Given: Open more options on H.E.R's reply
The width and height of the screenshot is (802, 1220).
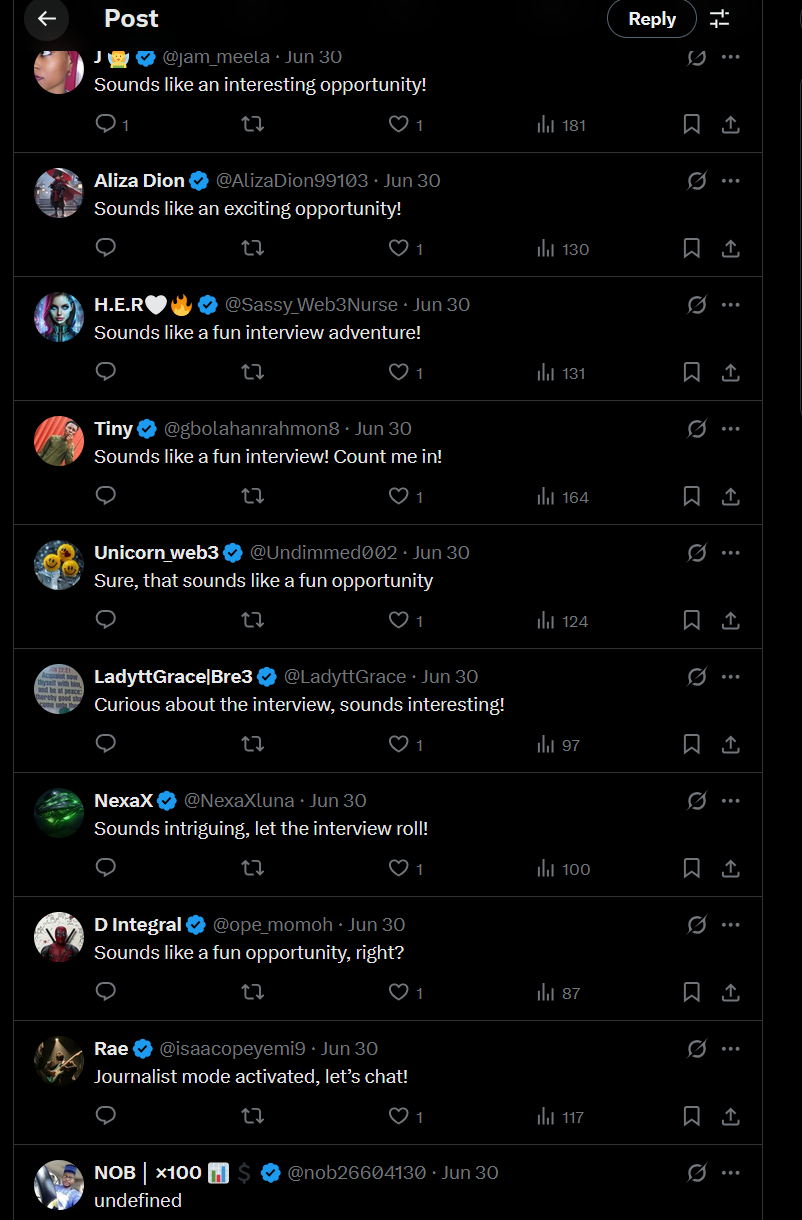Looking at the screenshot, I should [x=731, y=304].
